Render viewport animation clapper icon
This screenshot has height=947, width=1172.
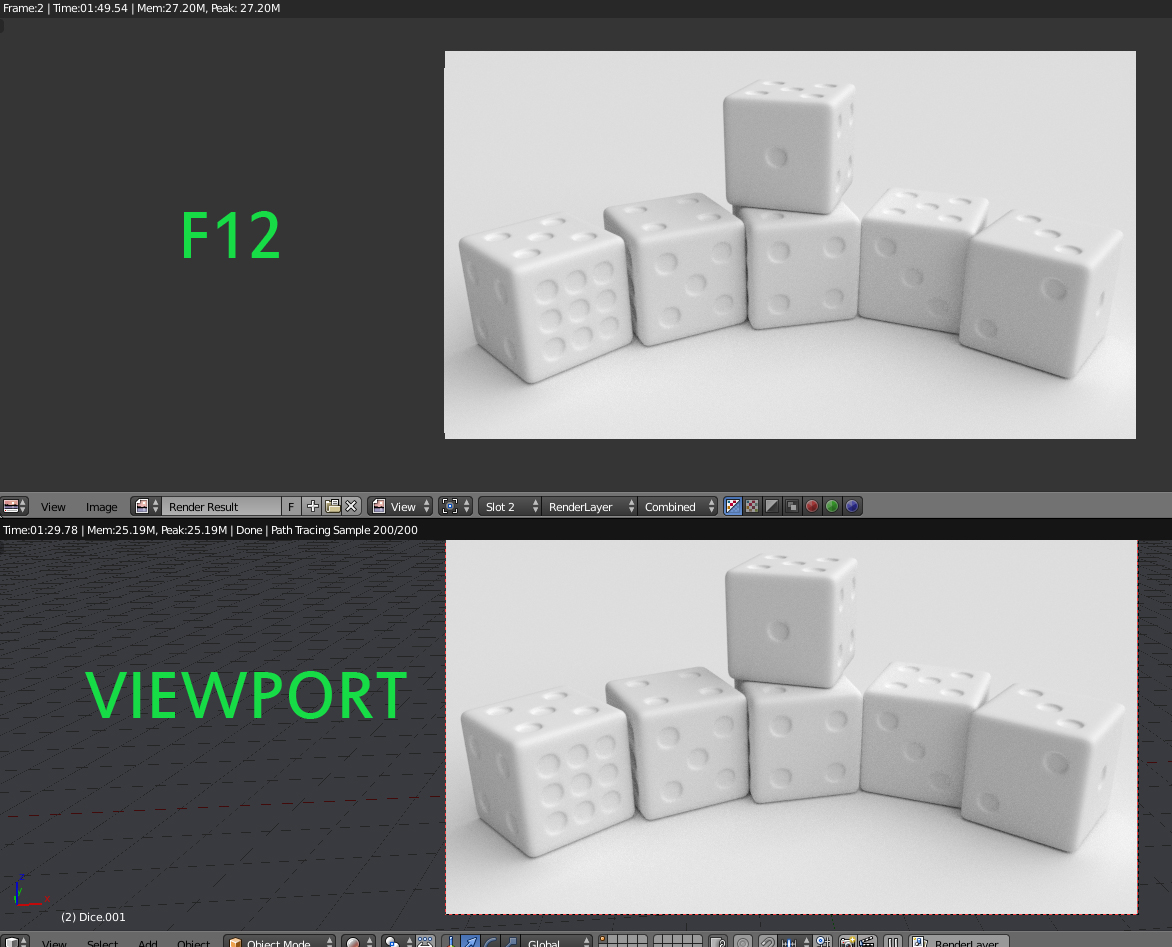[x=866, y=943]
